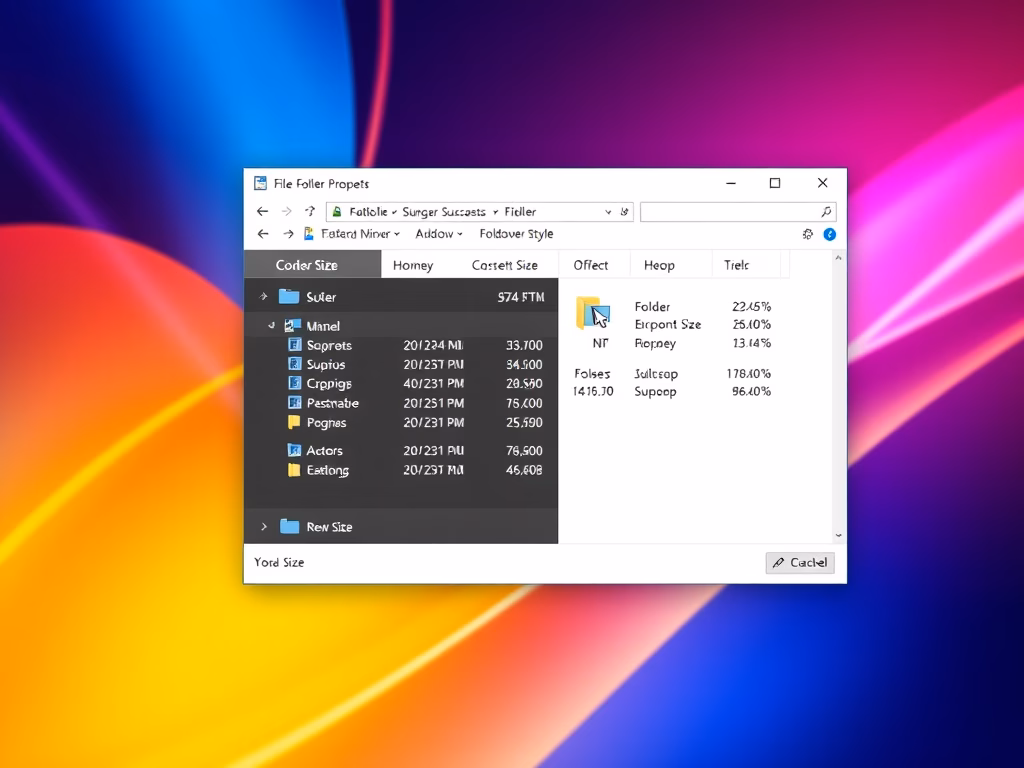Open the Addow dropdown menu

(x=460, y=234)
